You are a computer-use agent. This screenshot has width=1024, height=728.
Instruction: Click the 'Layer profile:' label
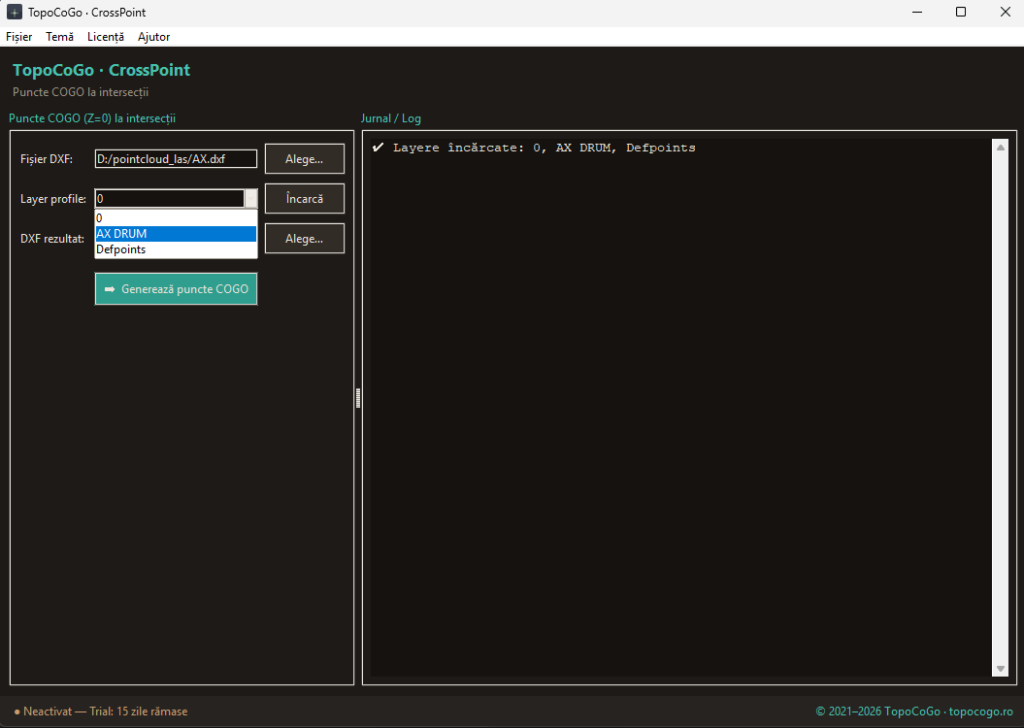(x=53, y=198)
